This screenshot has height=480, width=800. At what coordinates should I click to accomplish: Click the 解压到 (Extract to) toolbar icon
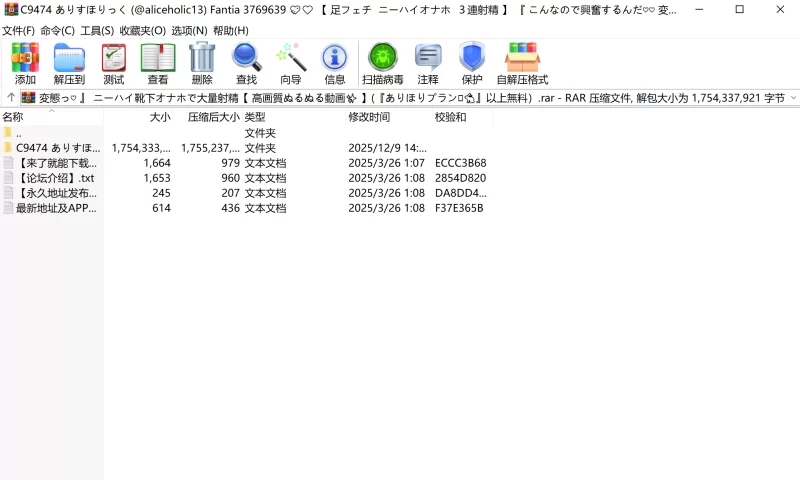point(69,57)
